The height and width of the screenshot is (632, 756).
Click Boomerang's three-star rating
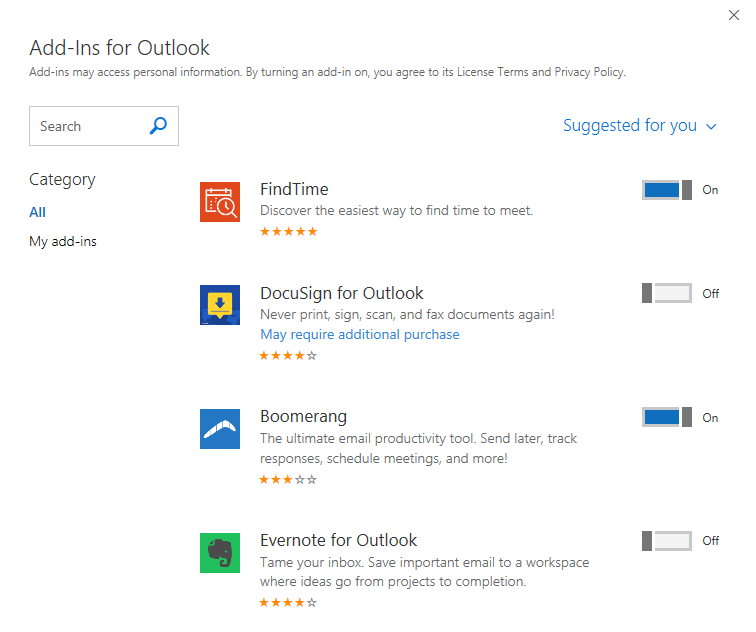click(x=288, y=480)
